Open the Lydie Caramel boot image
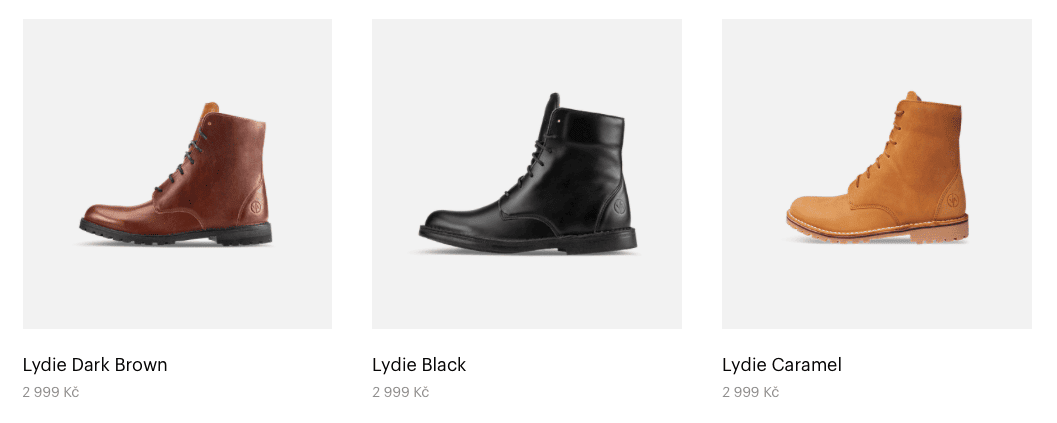Image resolution: width=1057 pixels, height=423 pixels. tap(876, 173)
